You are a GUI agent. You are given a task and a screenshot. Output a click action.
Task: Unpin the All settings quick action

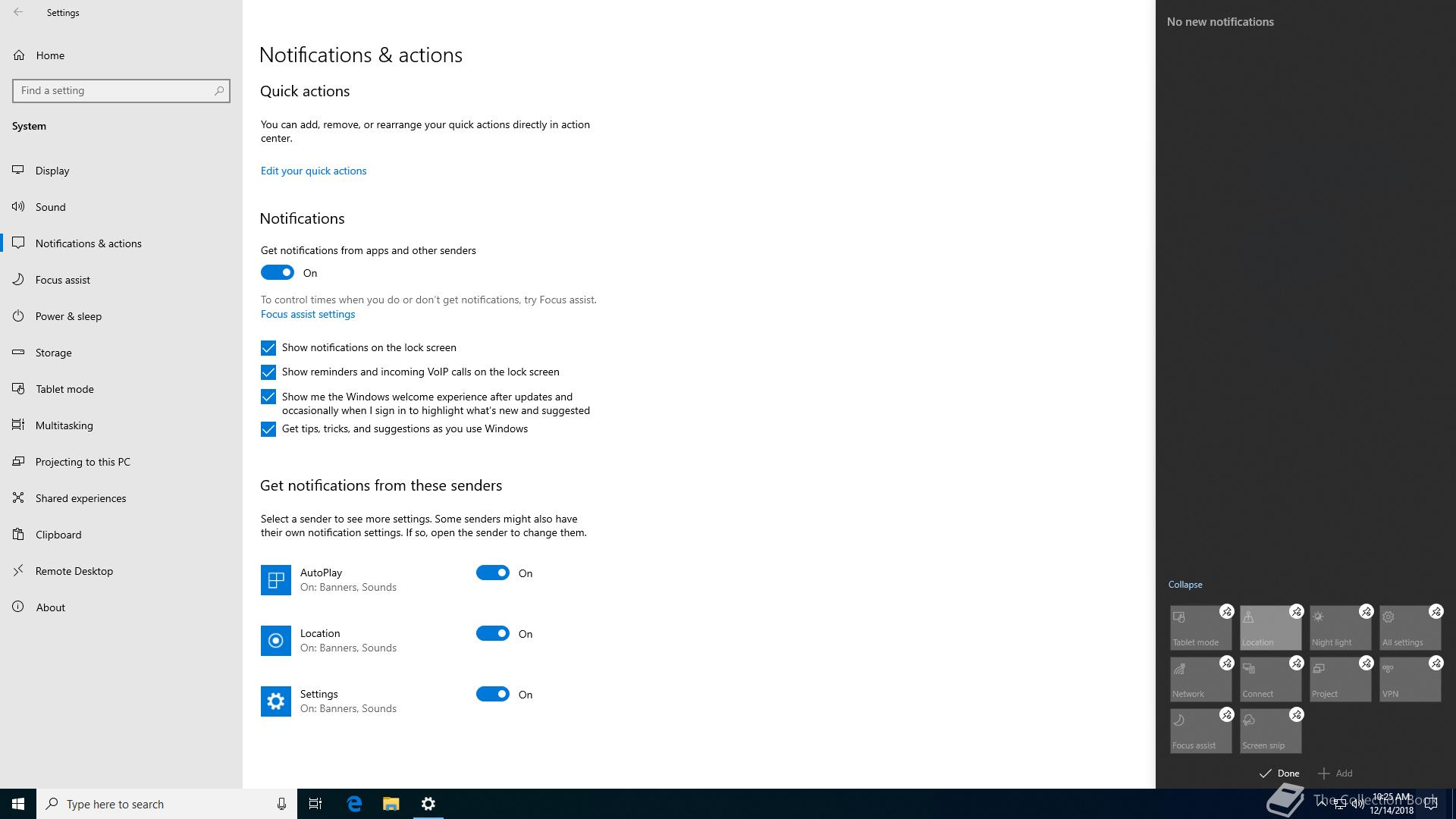pyautogui.click(x=1436, y=611)
